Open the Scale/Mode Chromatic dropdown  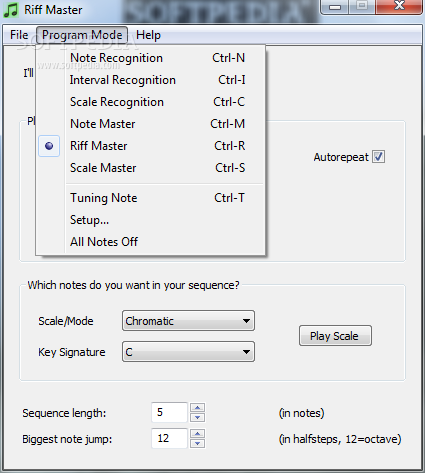point(188,321)
